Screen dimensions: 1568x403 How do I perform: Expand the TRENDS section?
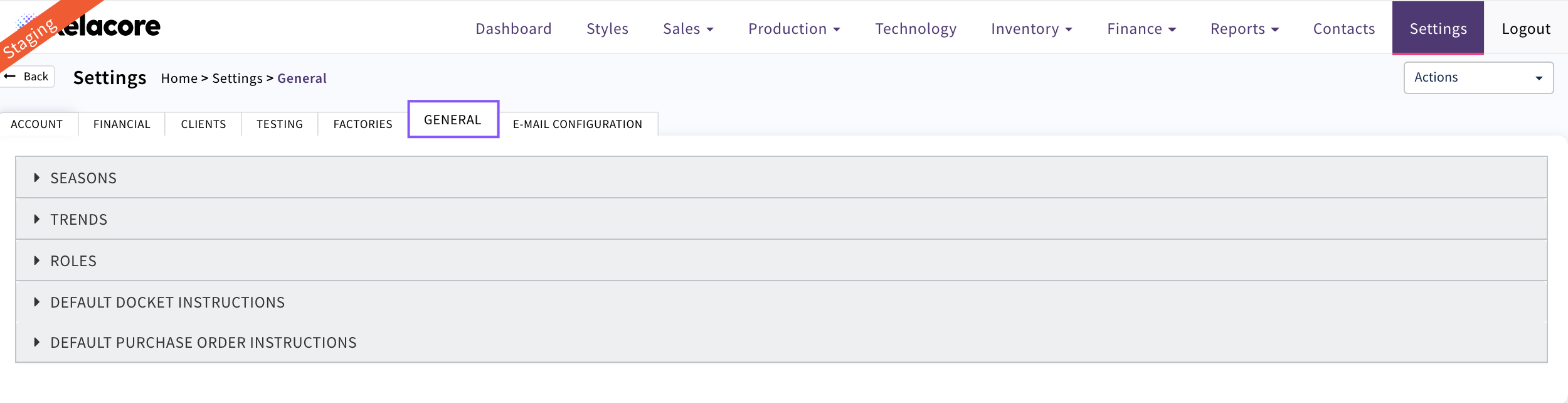[x=79, y=220]
